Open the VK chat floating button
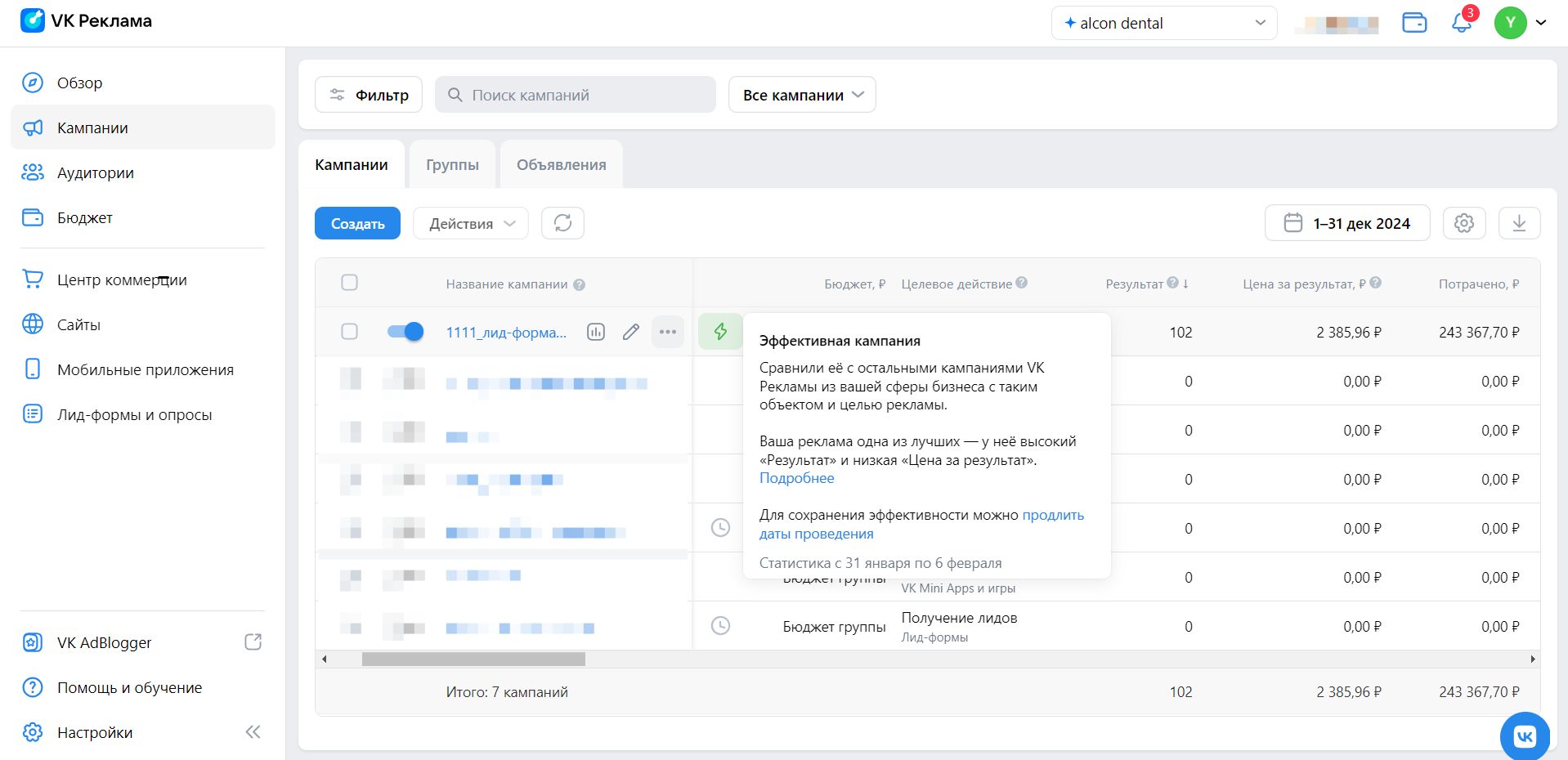Screen dimensions: 1568x760 (x=1525, y=736)
